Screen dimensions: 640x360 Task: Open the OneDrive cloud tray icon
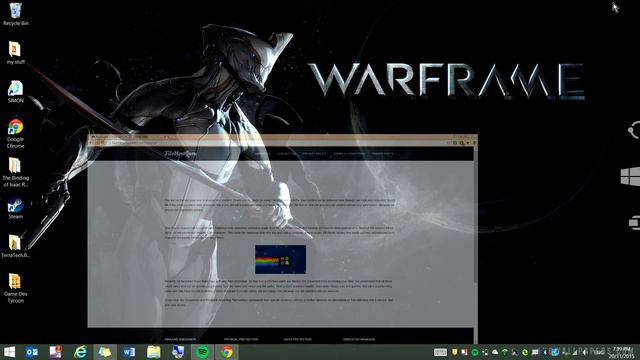pyautogui.click(x=495, y=352)
